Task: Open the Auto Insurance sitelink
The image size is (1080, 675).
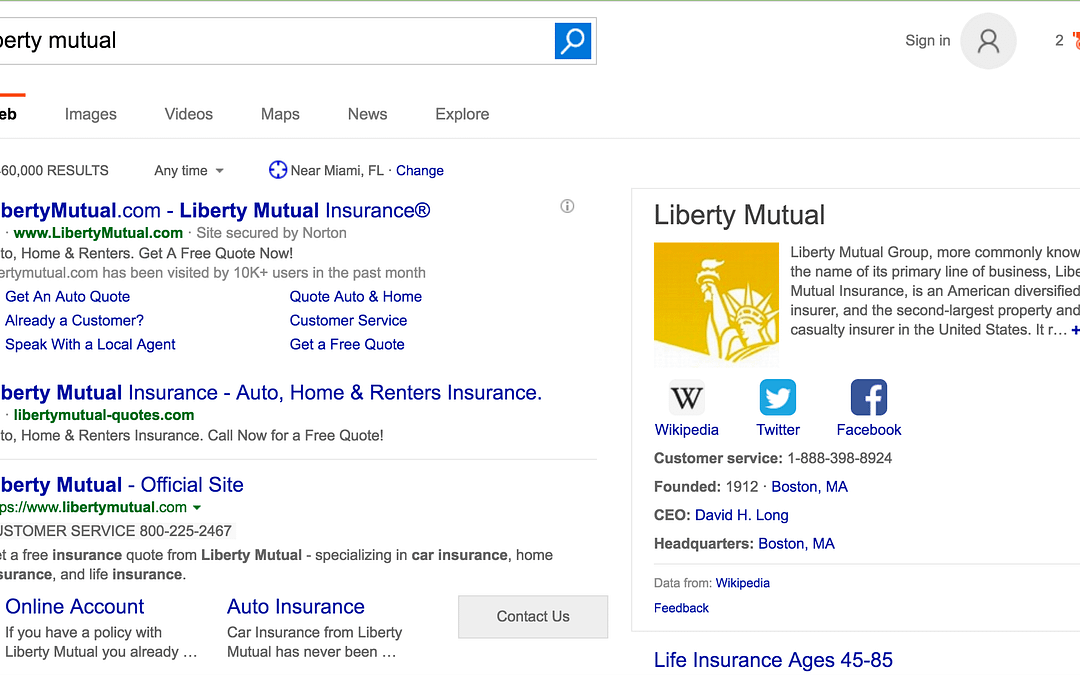Action: [x=295, y=607]
